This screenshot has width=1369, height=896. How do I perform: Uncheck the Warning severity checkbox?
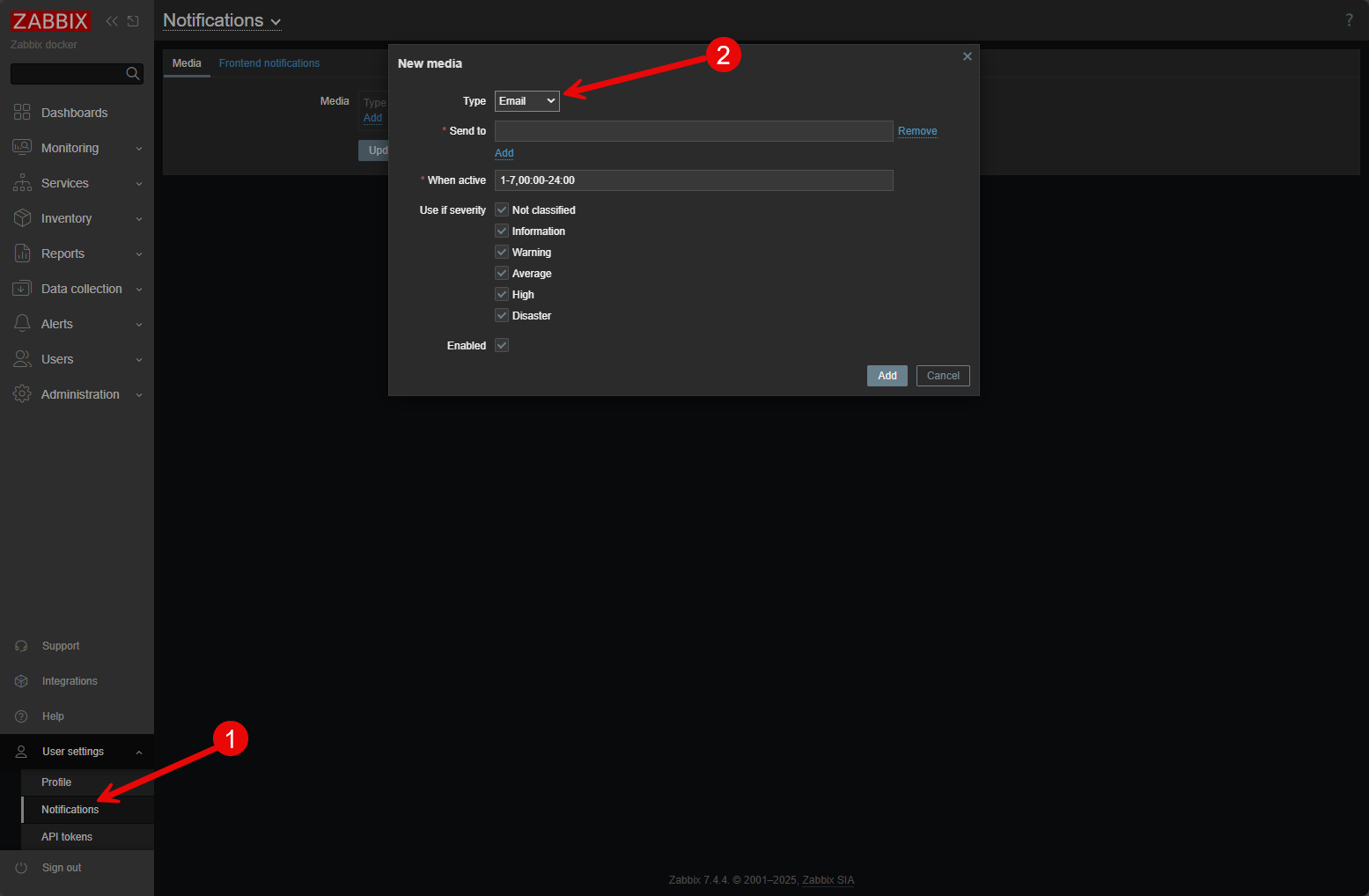pyautogui.click(x=501, y=252)
